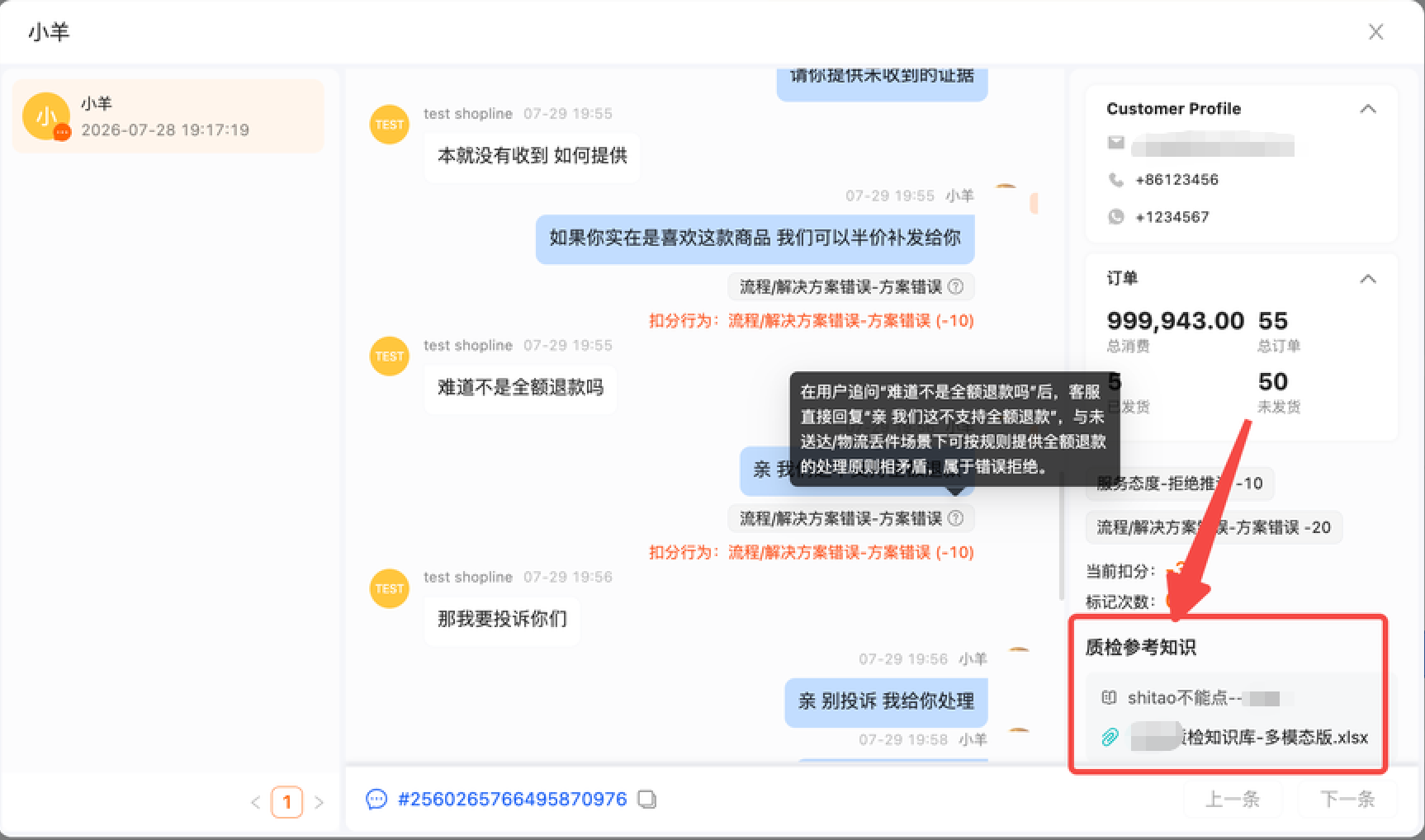Click the TEST avatar beside 那我要投诉你们

[390, 588]
